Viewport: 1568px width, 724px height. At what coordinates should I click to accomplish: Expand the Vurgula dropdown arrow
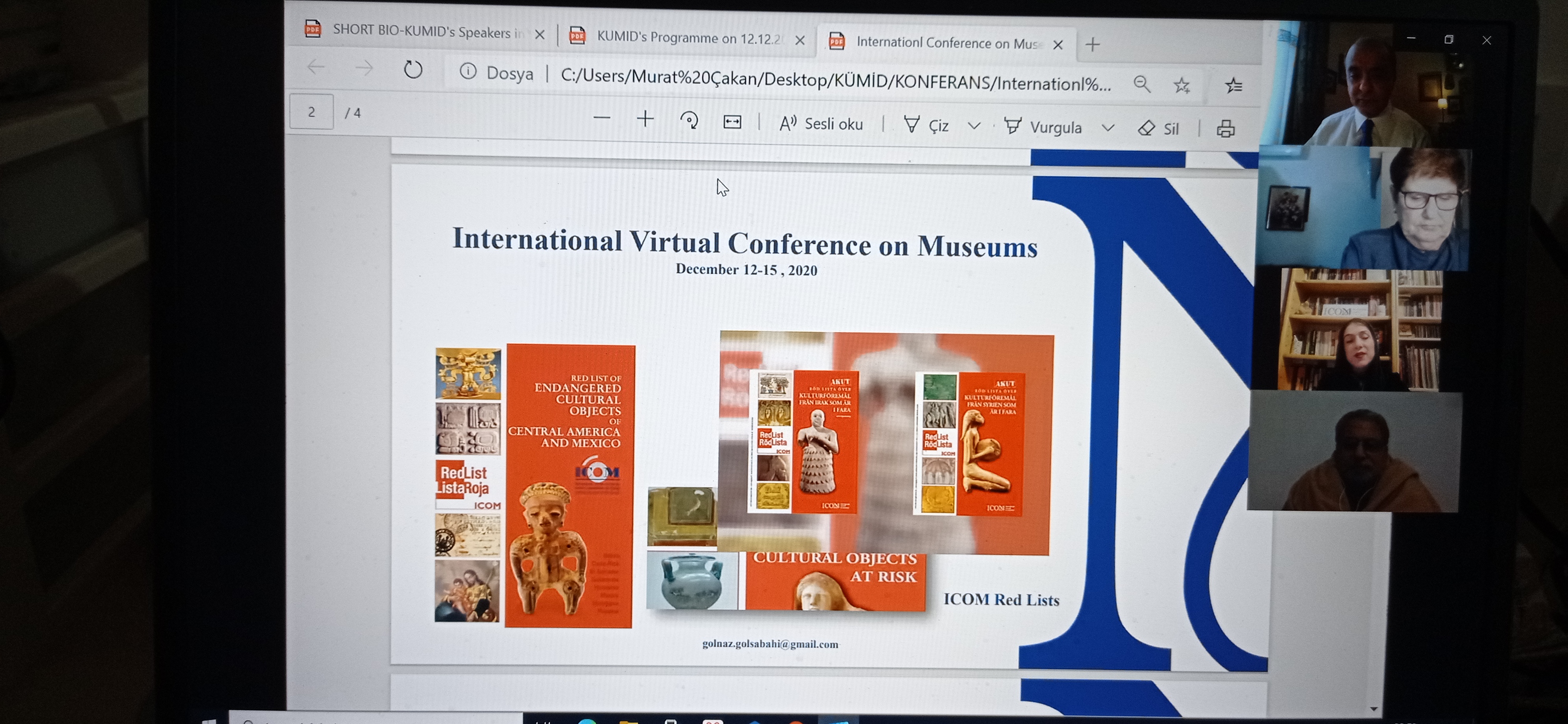point(1108,128)
